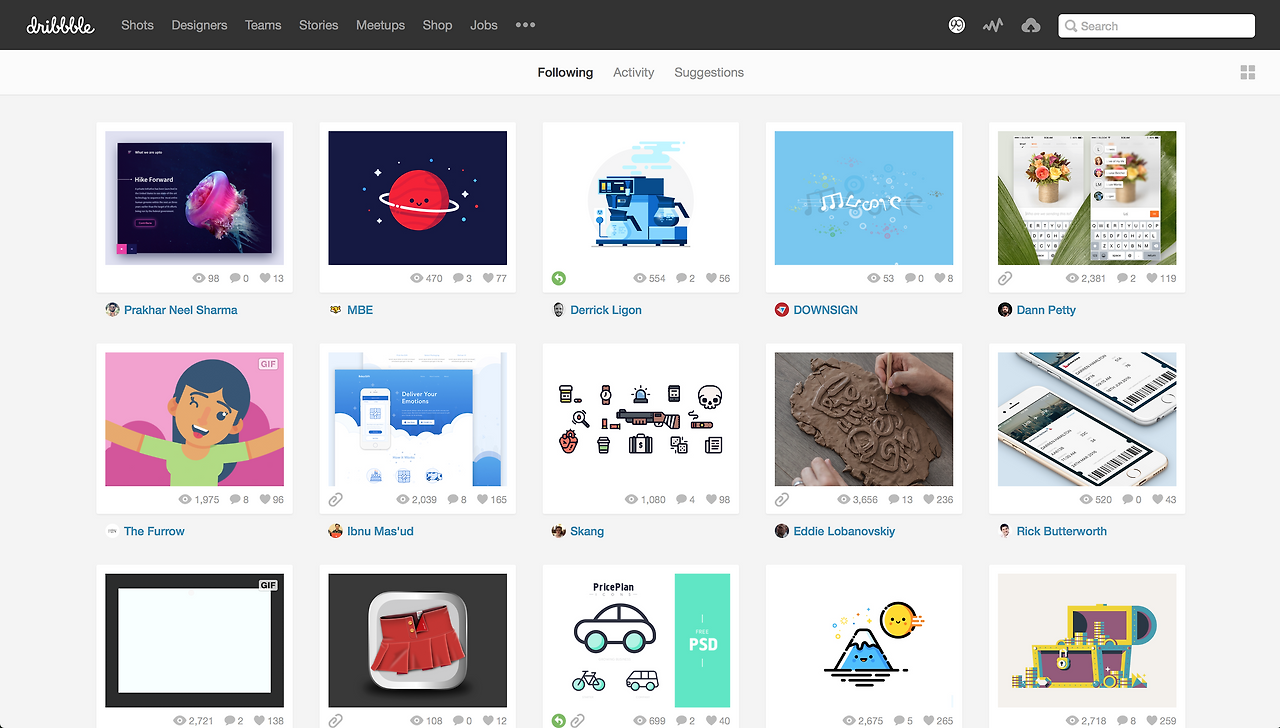Click the attachment icon on Eddie Lobanovskiy's shot
This screenshot has height=728, width=1280.
[x=781, y=499]
